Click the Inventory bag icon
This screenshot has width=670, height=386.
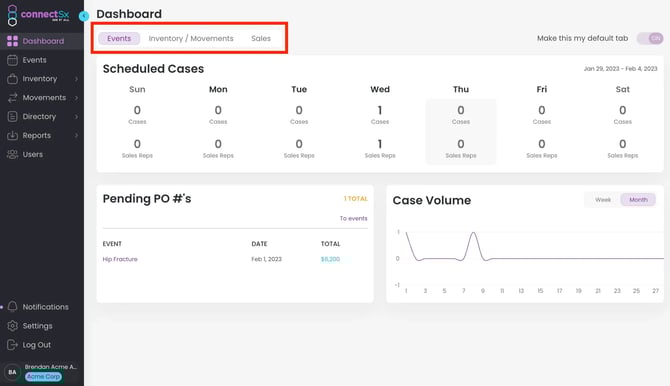(12, 79)
